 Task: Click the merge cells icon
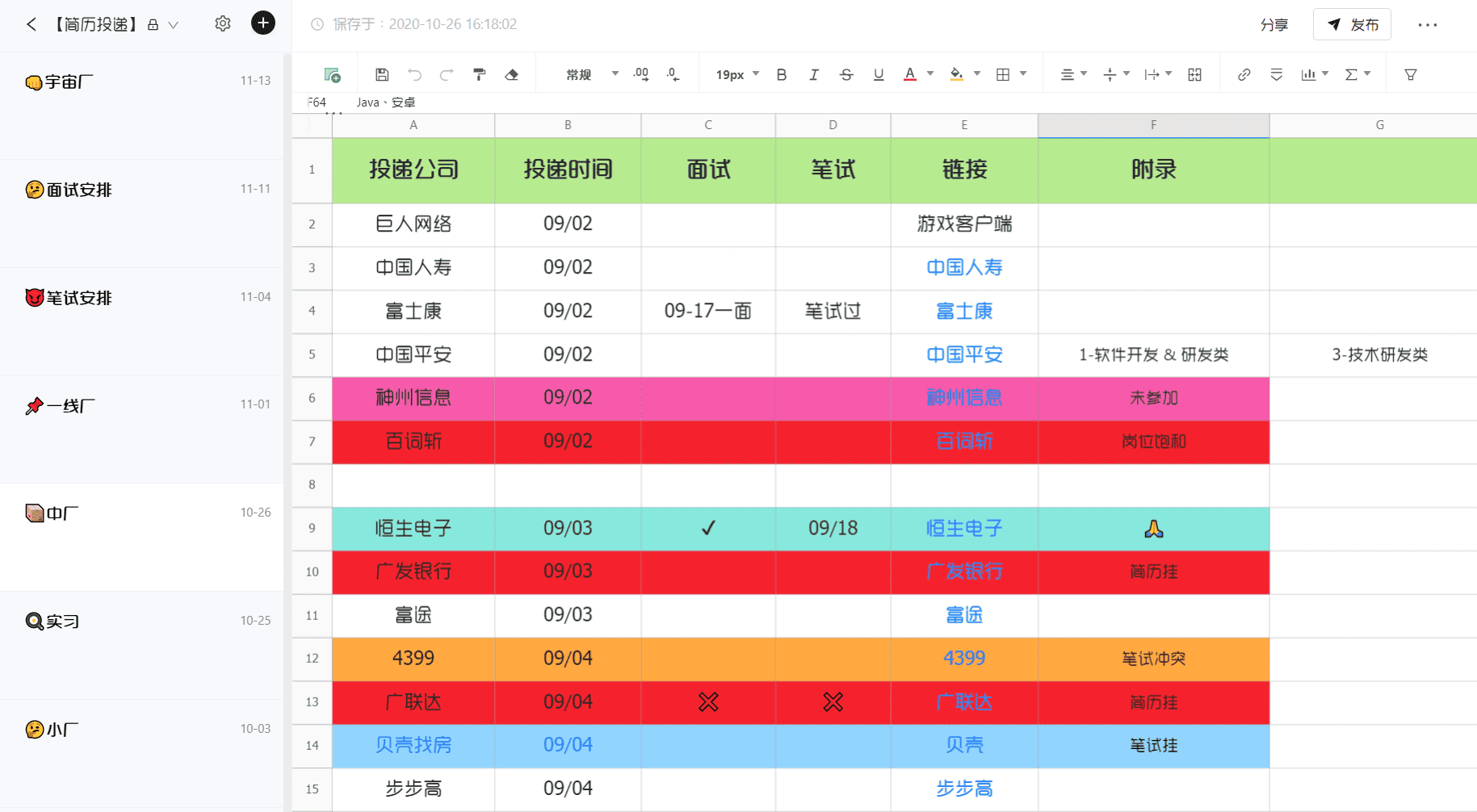click(x=1194, y=74)
